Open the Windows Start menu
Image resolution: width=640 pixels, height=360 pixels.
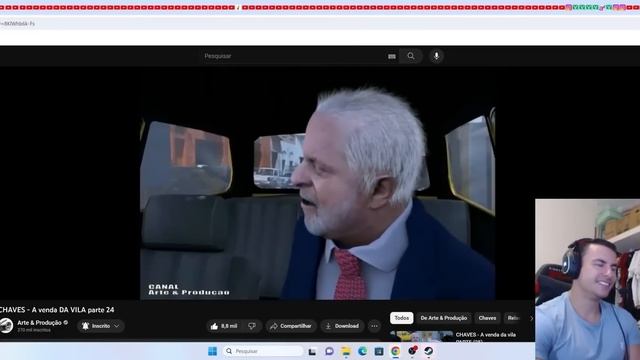tap(213, 351)
